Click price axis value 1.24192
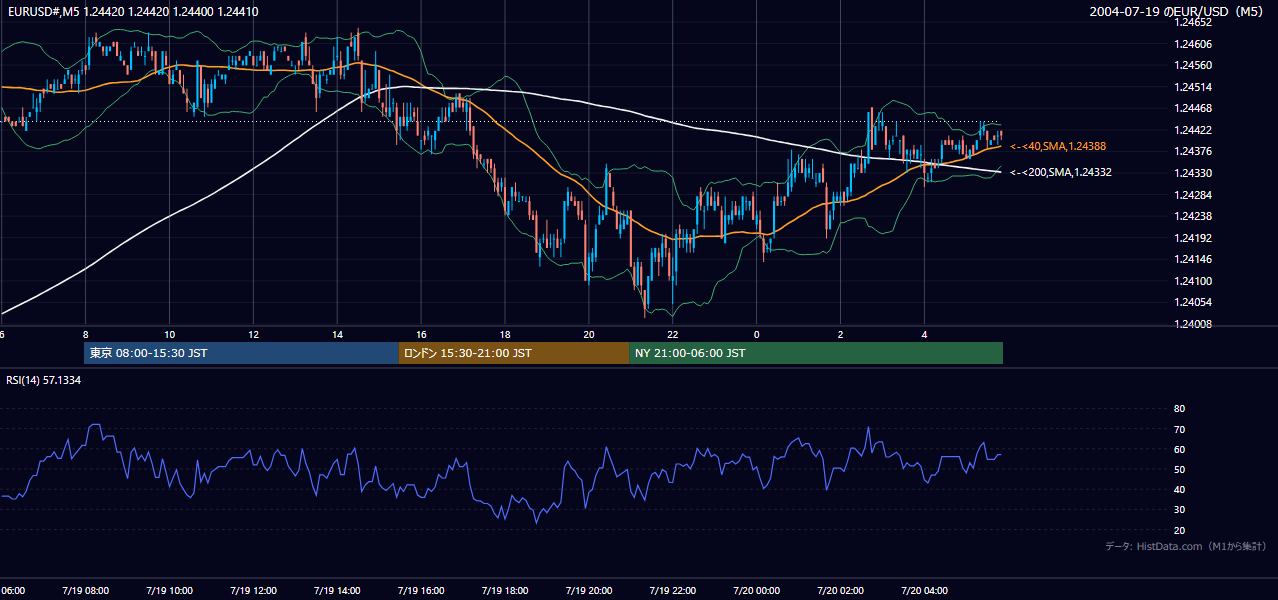This screenshot has height=600, width=1278. tap(1192, 238)
